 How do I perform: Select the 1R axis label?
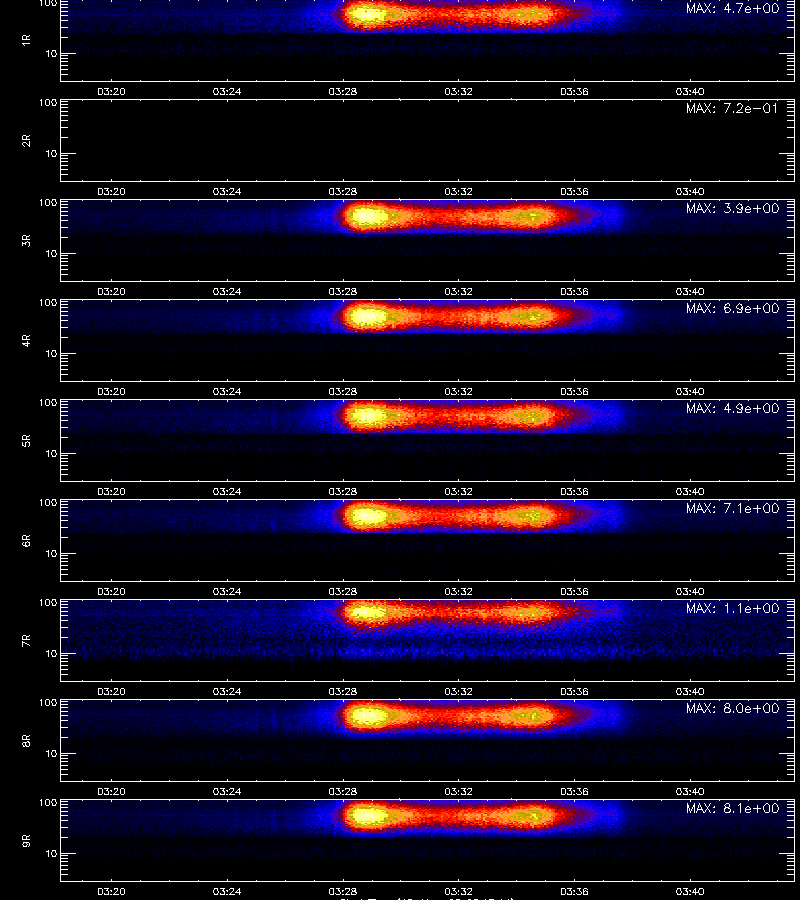[26, 40]
